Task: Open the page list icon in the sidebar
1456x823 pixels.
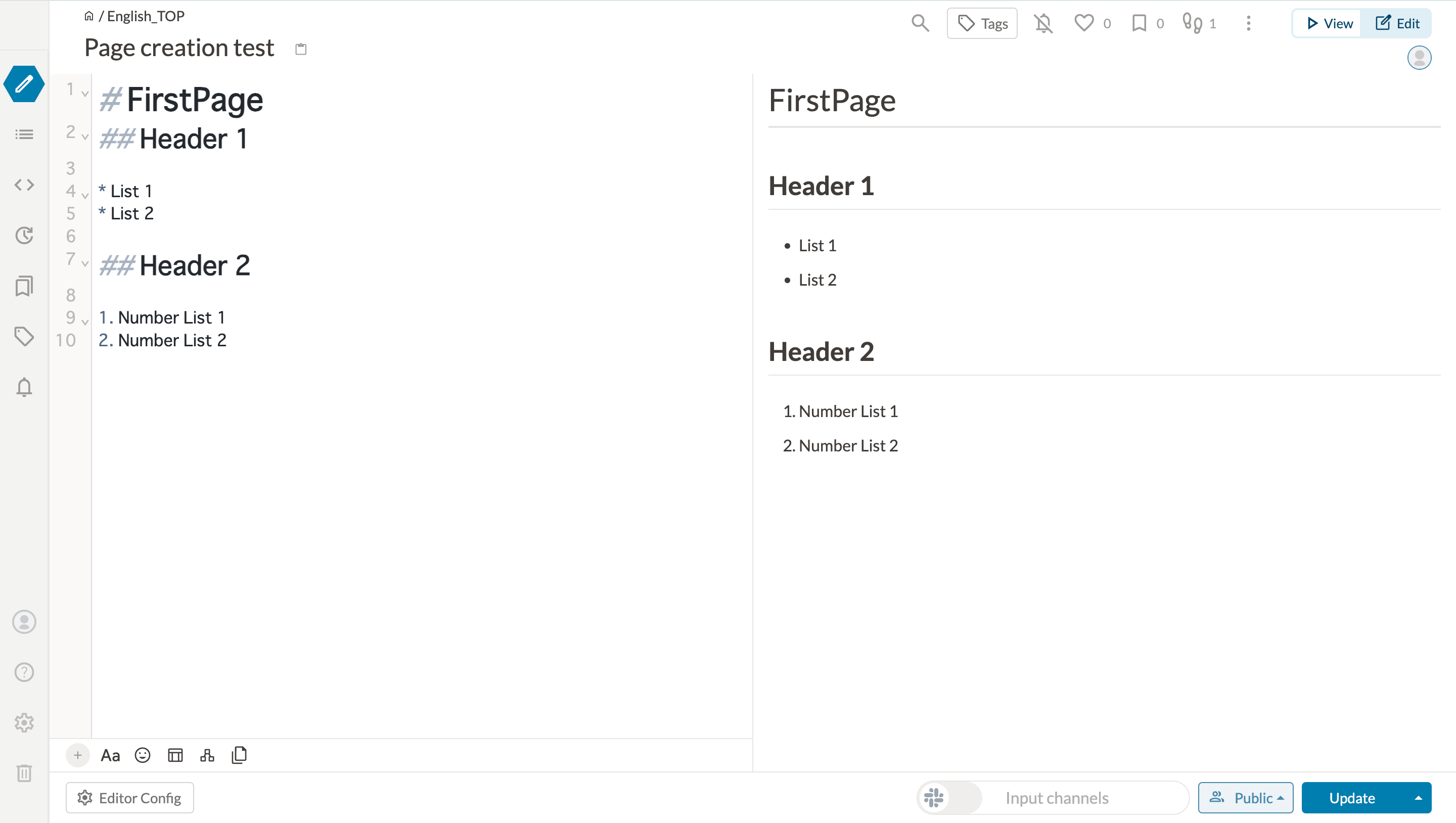Action: click(x=24, y=134)
